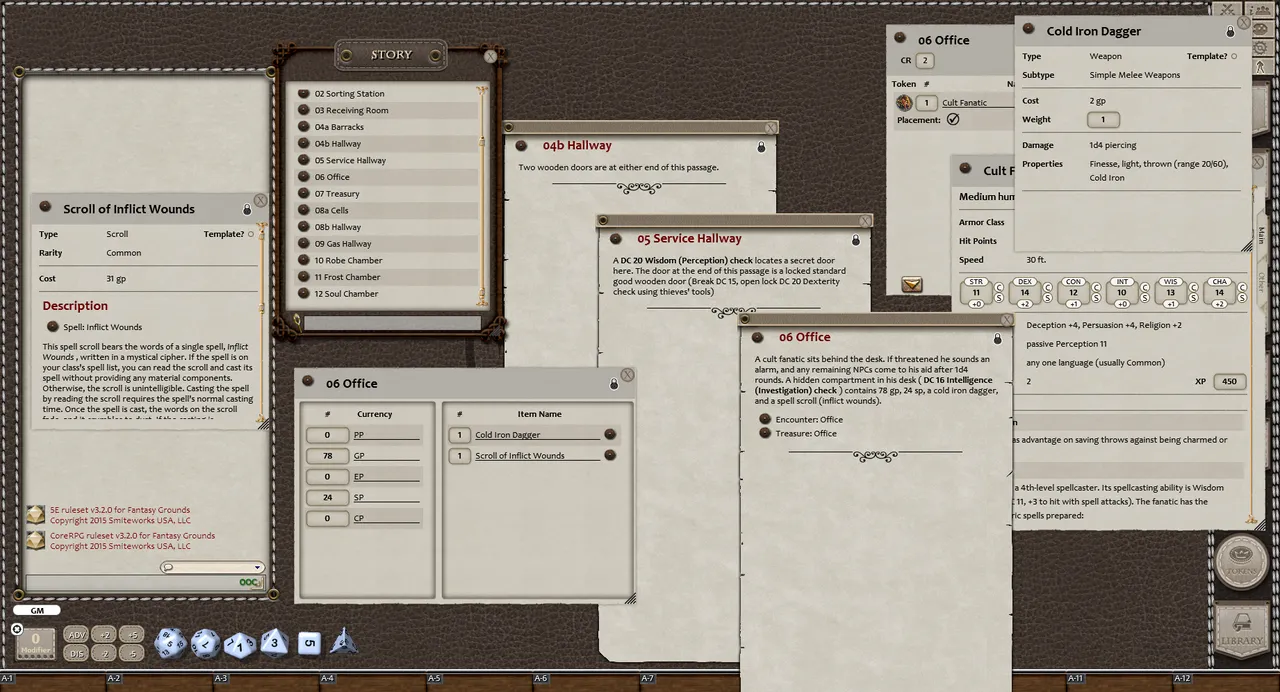
Task: Open 12 Soul Chamber story entry
Action: 346,294
